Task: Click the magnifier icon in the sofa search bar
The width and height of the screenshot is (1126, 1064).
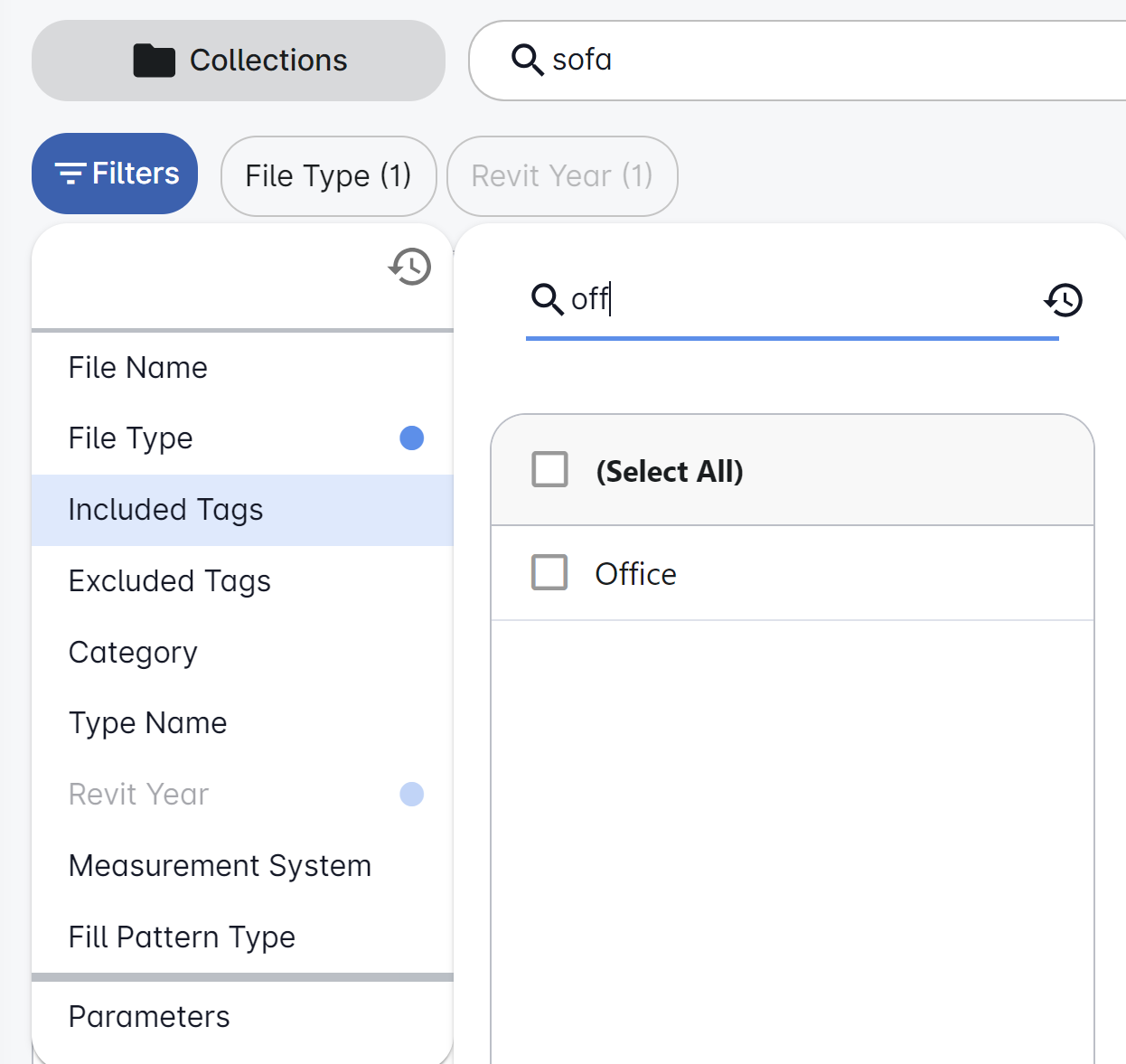Action: 527,60
